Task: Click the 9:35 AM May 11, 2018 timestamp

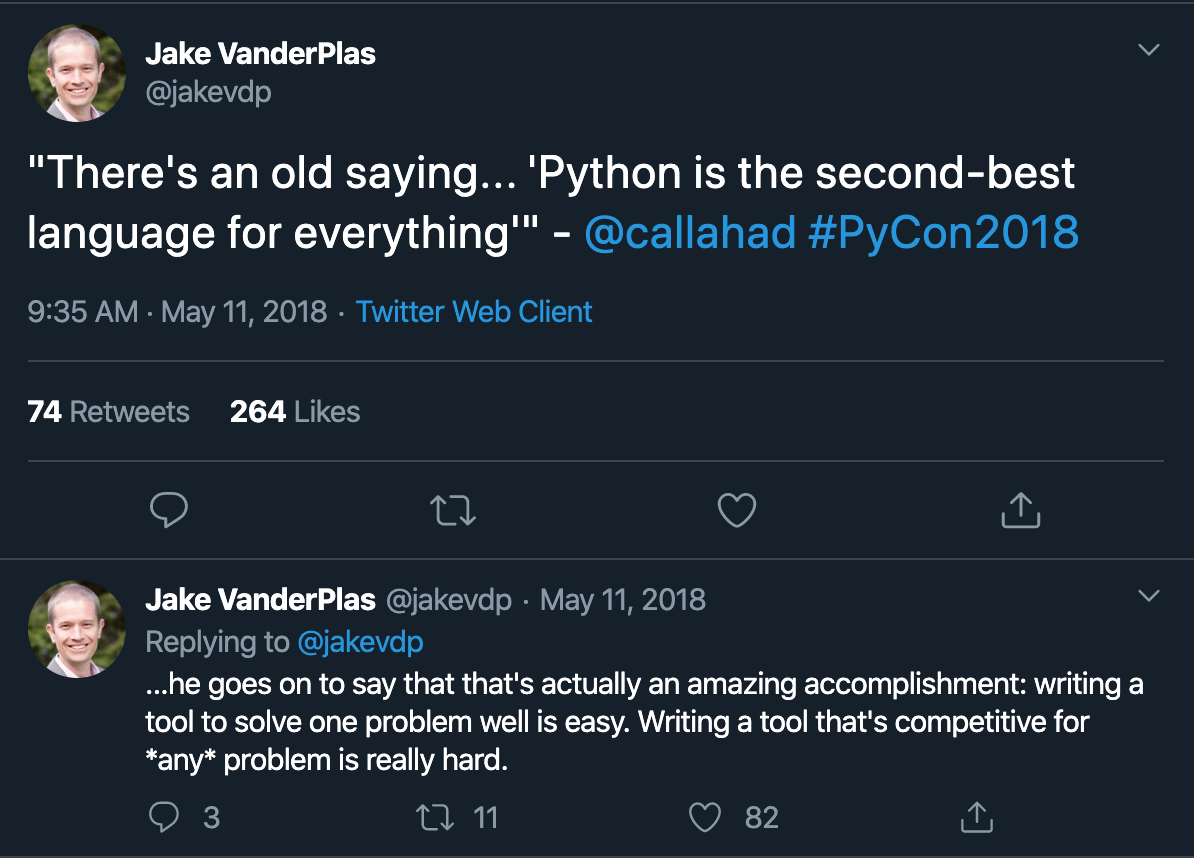Action: [177, 311]
